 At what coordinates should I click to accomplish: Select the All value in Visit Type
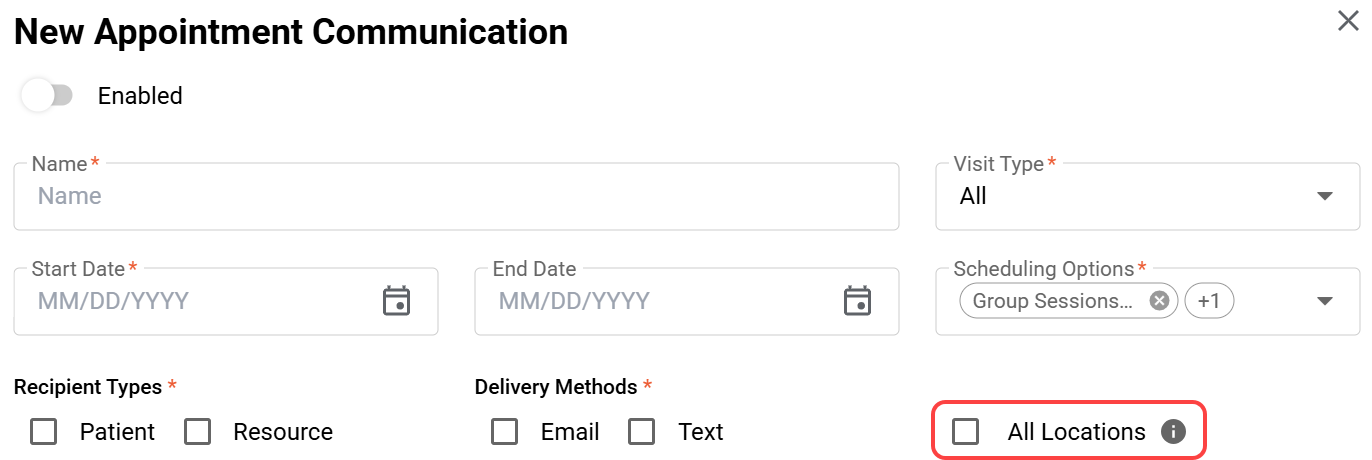point(973,196)
